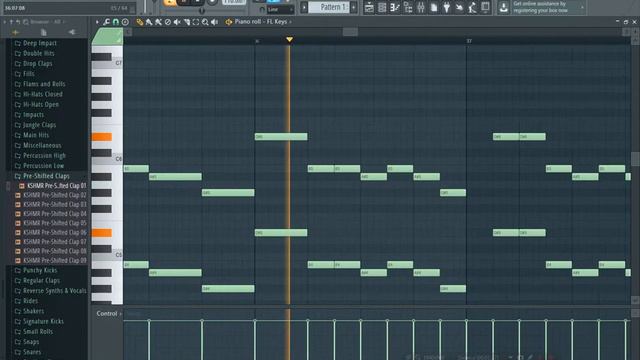The width and height of the screenshot is (640, 360).
Task: Expand the Punchy Kicks folder
Action: 40,270
